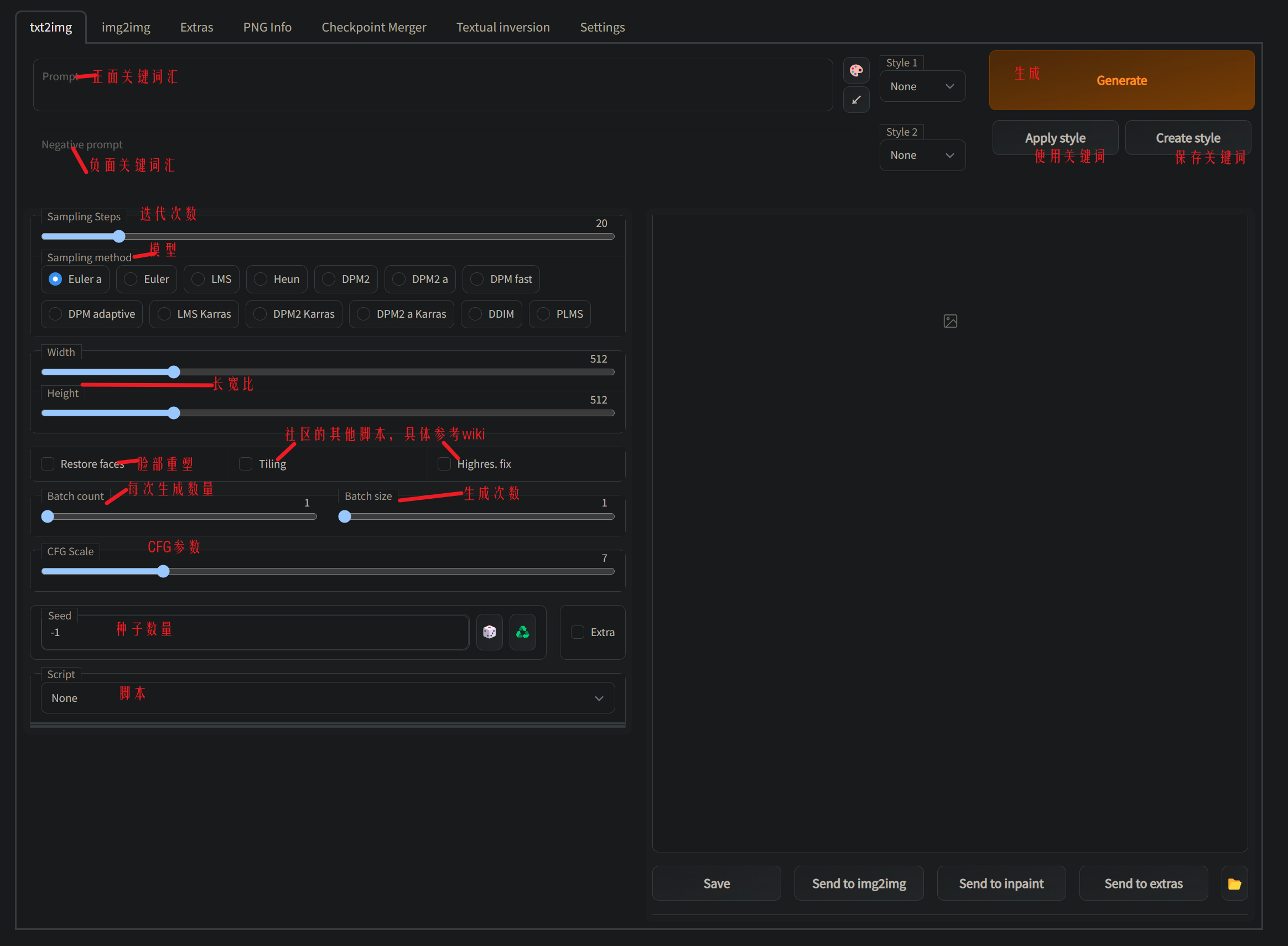Click the orange Generate button

click(x=1121, y=80)
